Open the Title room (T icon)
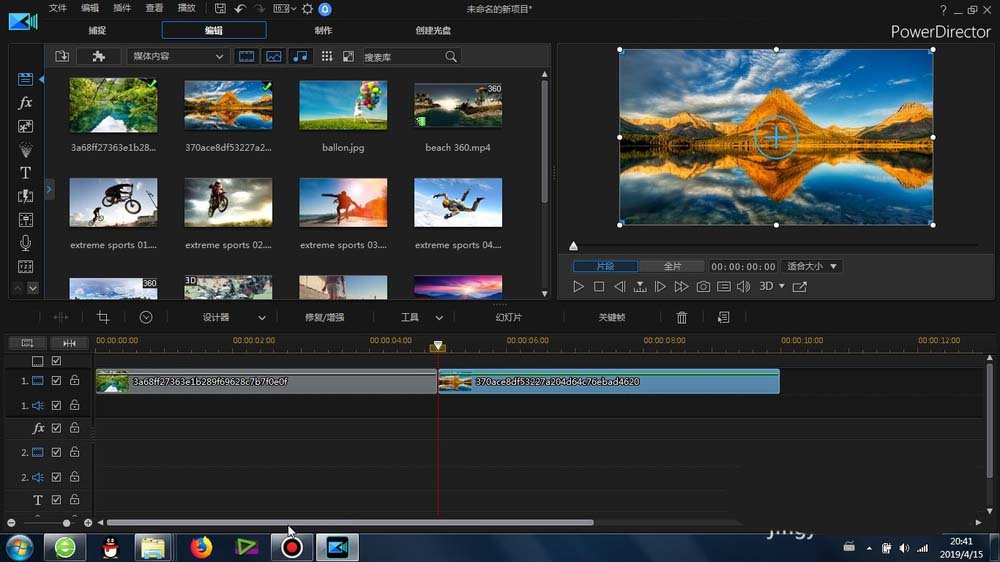 tap(26, 173)
